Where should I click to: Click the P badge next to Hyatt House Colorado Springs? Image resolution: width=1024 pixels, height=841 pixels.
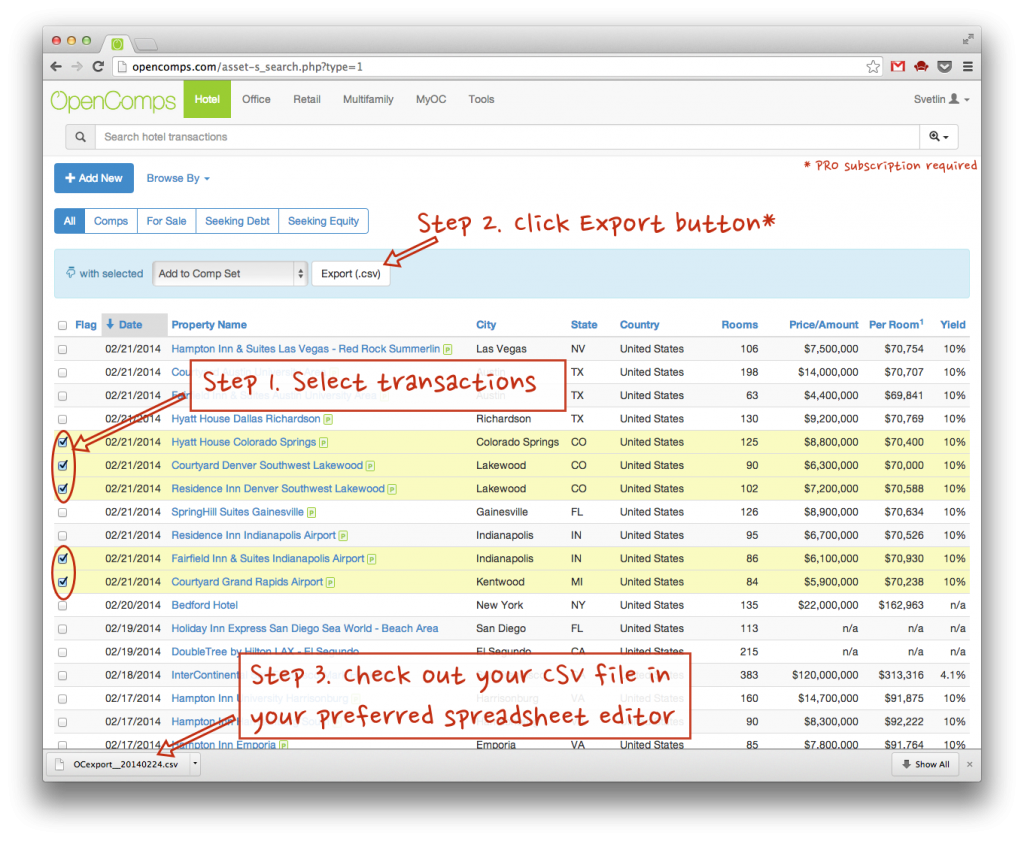(x=323, y=443)
